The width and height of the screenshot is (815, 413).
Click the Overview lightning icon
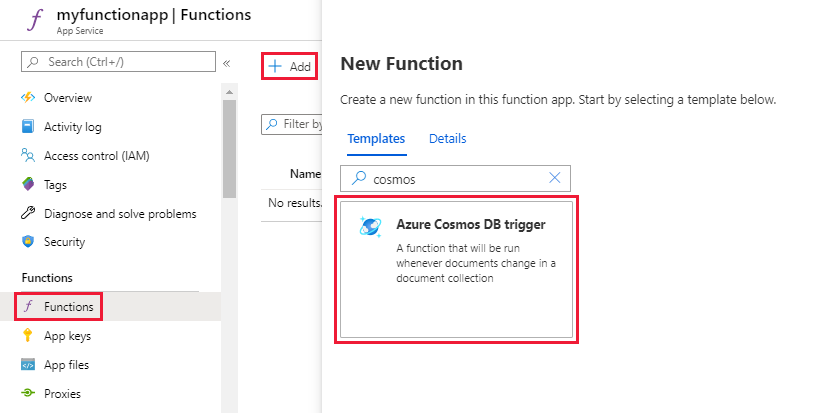pyautogui.click(x=28, y=98)
